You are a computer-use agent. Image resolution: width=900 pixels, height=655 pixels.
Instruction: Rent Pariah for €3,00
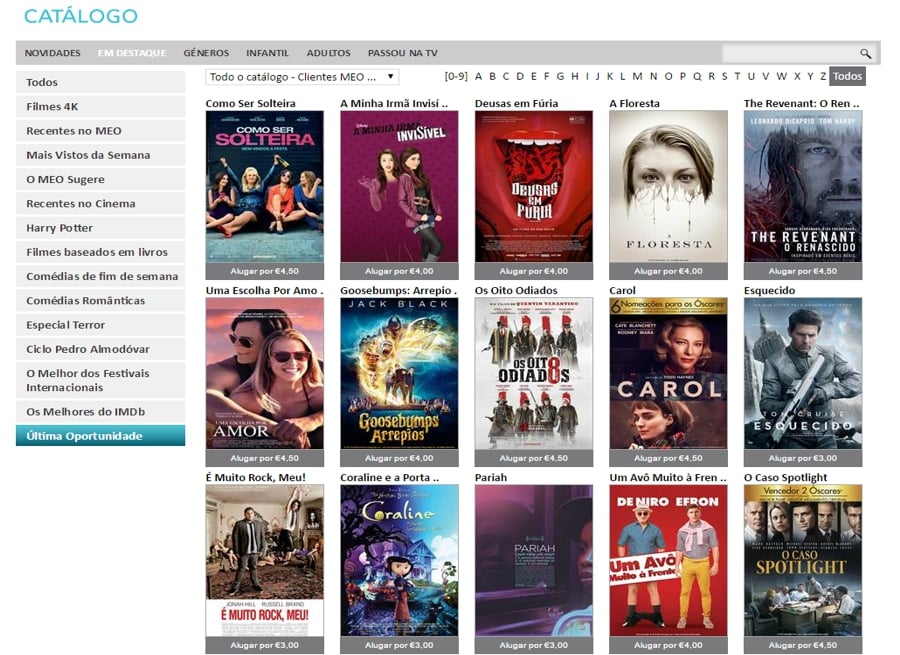534,645
